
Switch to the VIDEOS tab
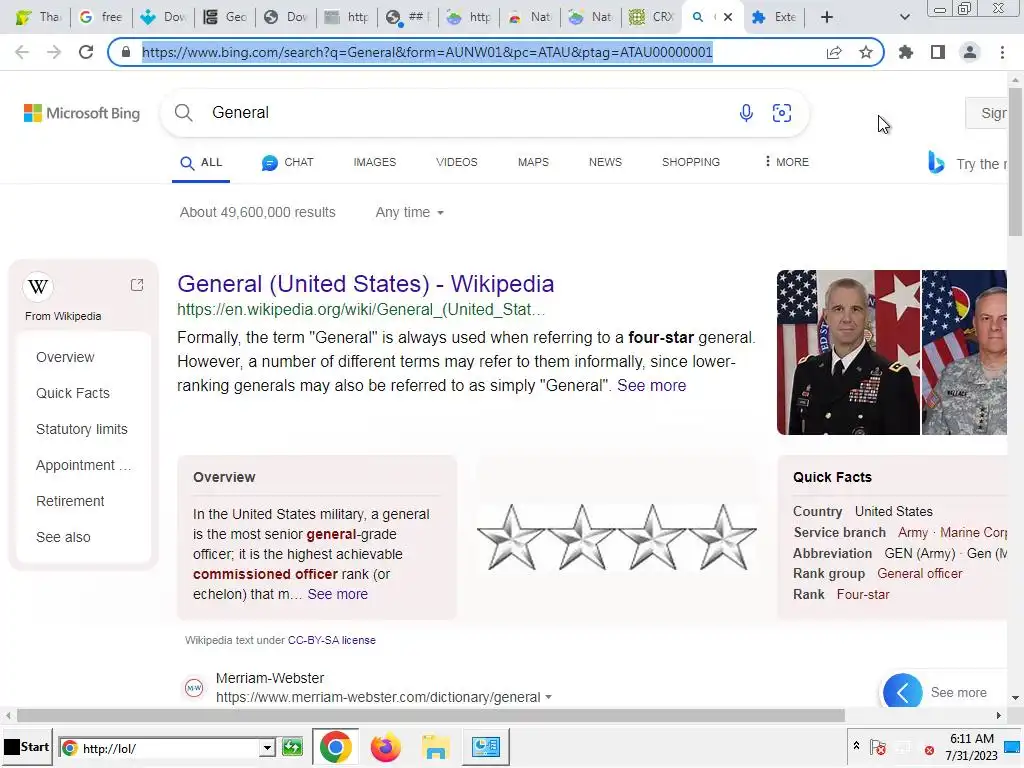pos(456,162)
